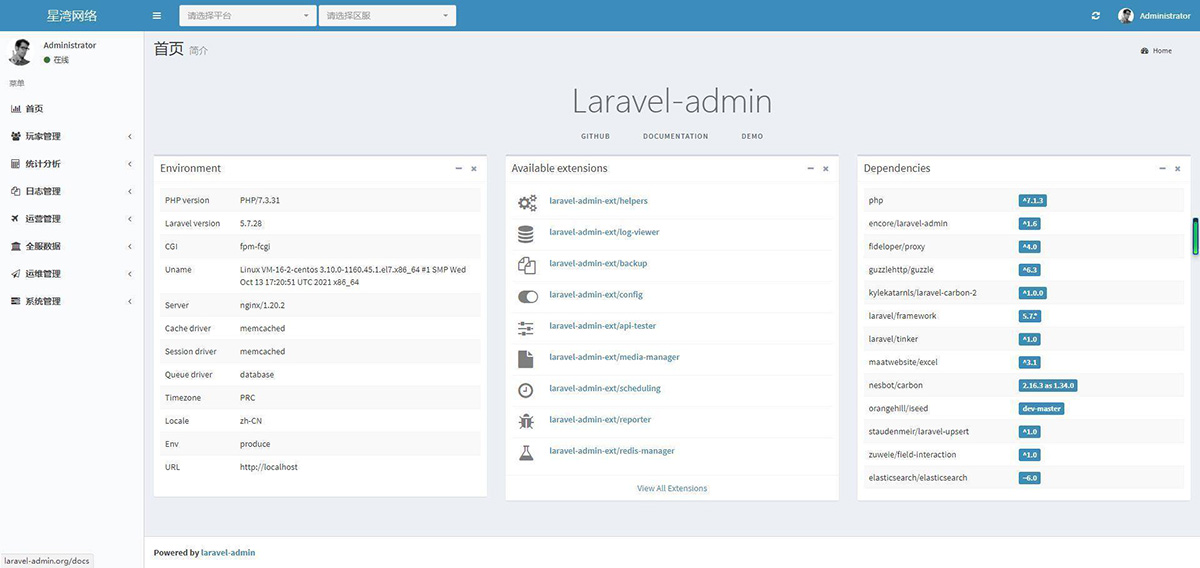Click the sliders icon for api-tester
This screenshot has width=1200, height=568.
point(526,327)
